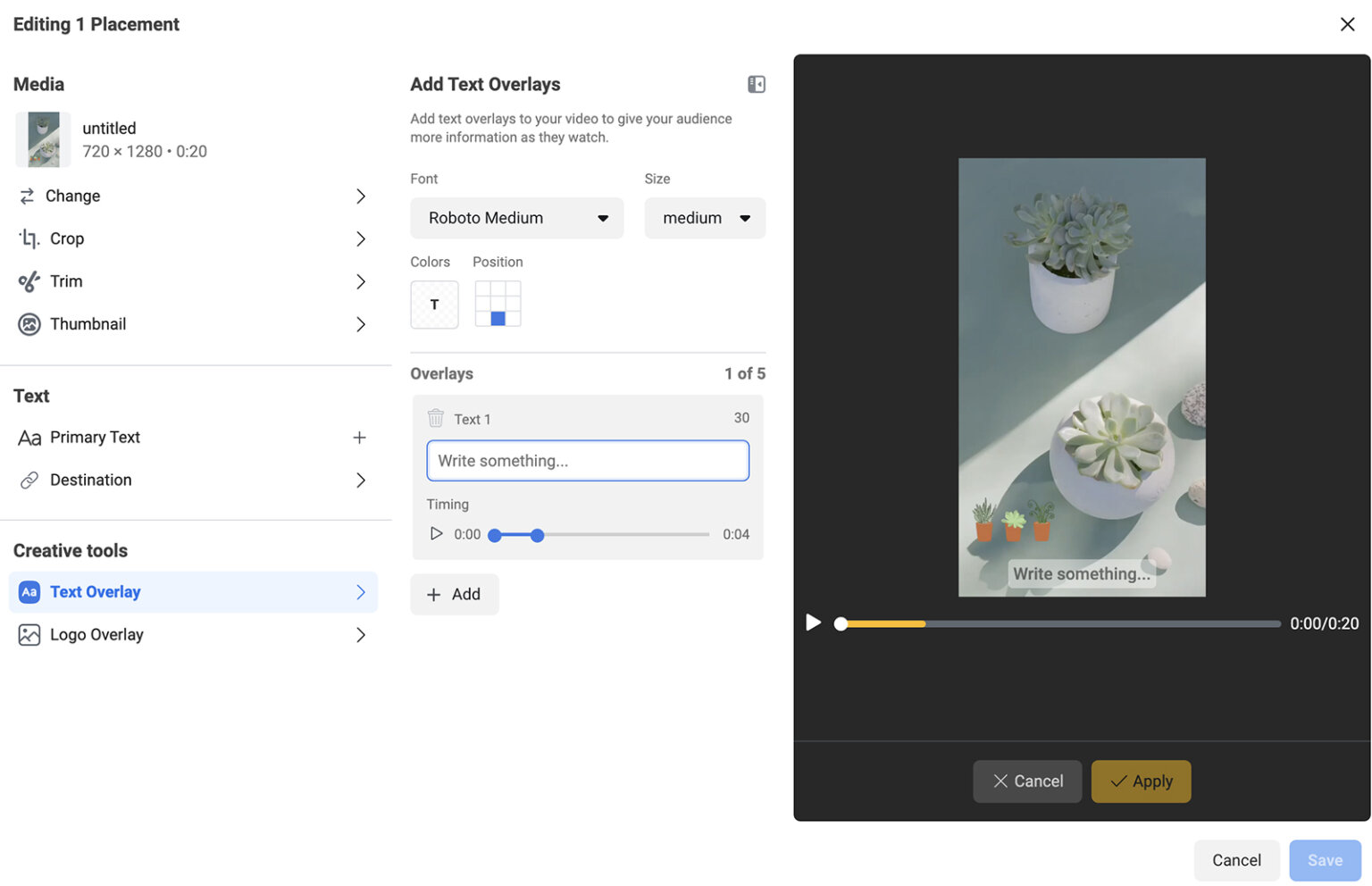Select the Crop tool
Image resolution: width=1372 pixels, height=886 pixels.
click(x=65, y=238)
